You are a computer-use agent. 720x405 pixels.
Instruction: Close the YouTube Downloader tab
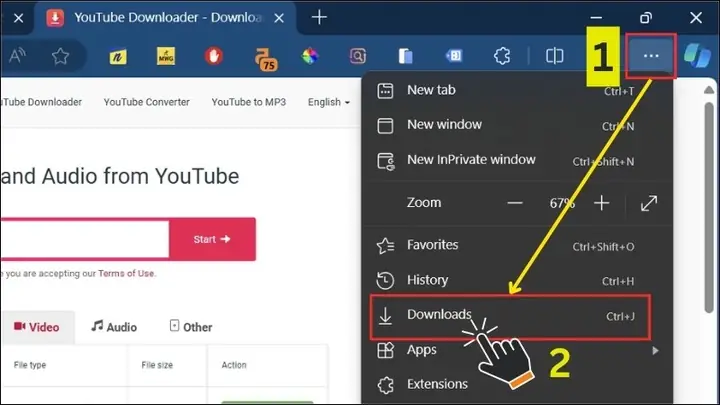coord(279,18)
